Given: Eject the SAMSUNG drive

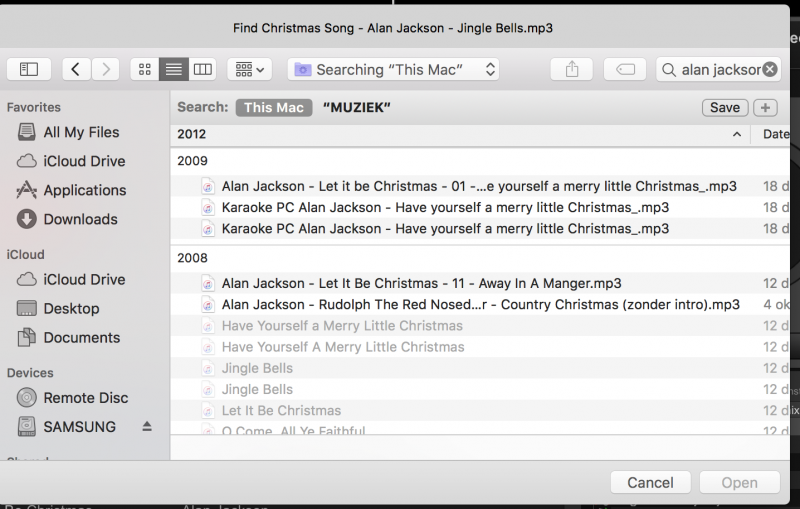Looking at the screenshot, I should pyautogui.click(x=147, y=426).
